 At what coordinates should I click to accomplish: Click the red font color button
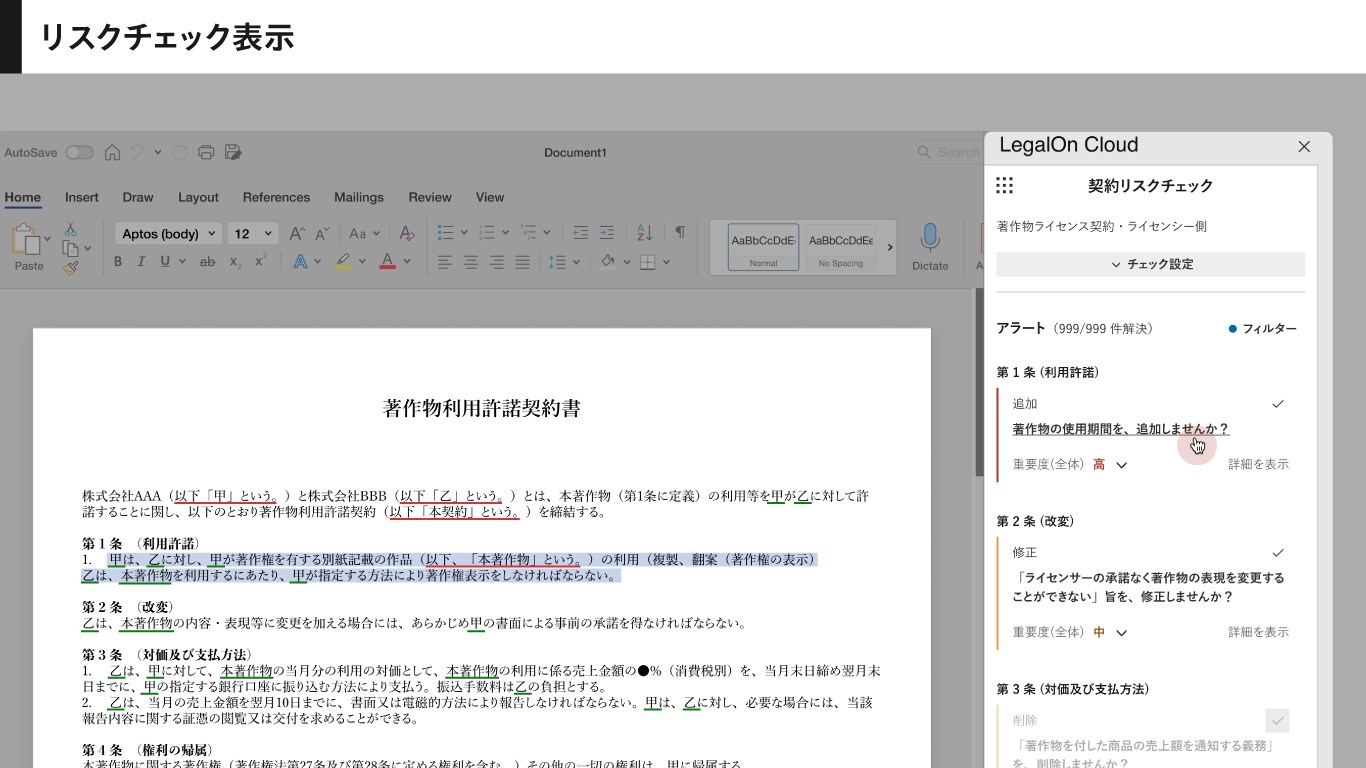[x=388, y=262]
